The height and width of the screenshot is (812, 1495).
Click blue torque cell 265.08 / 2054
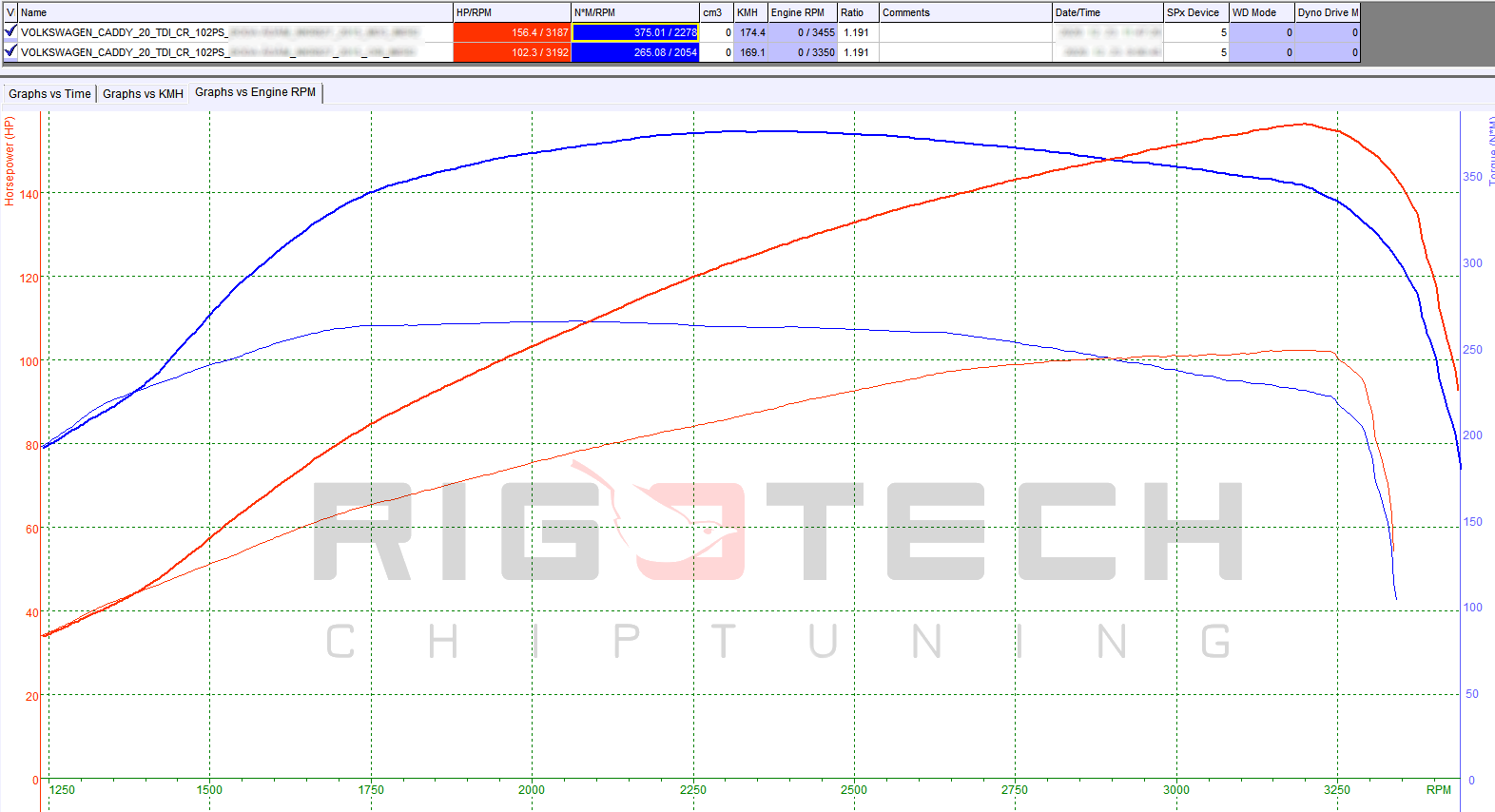[635, 52]
